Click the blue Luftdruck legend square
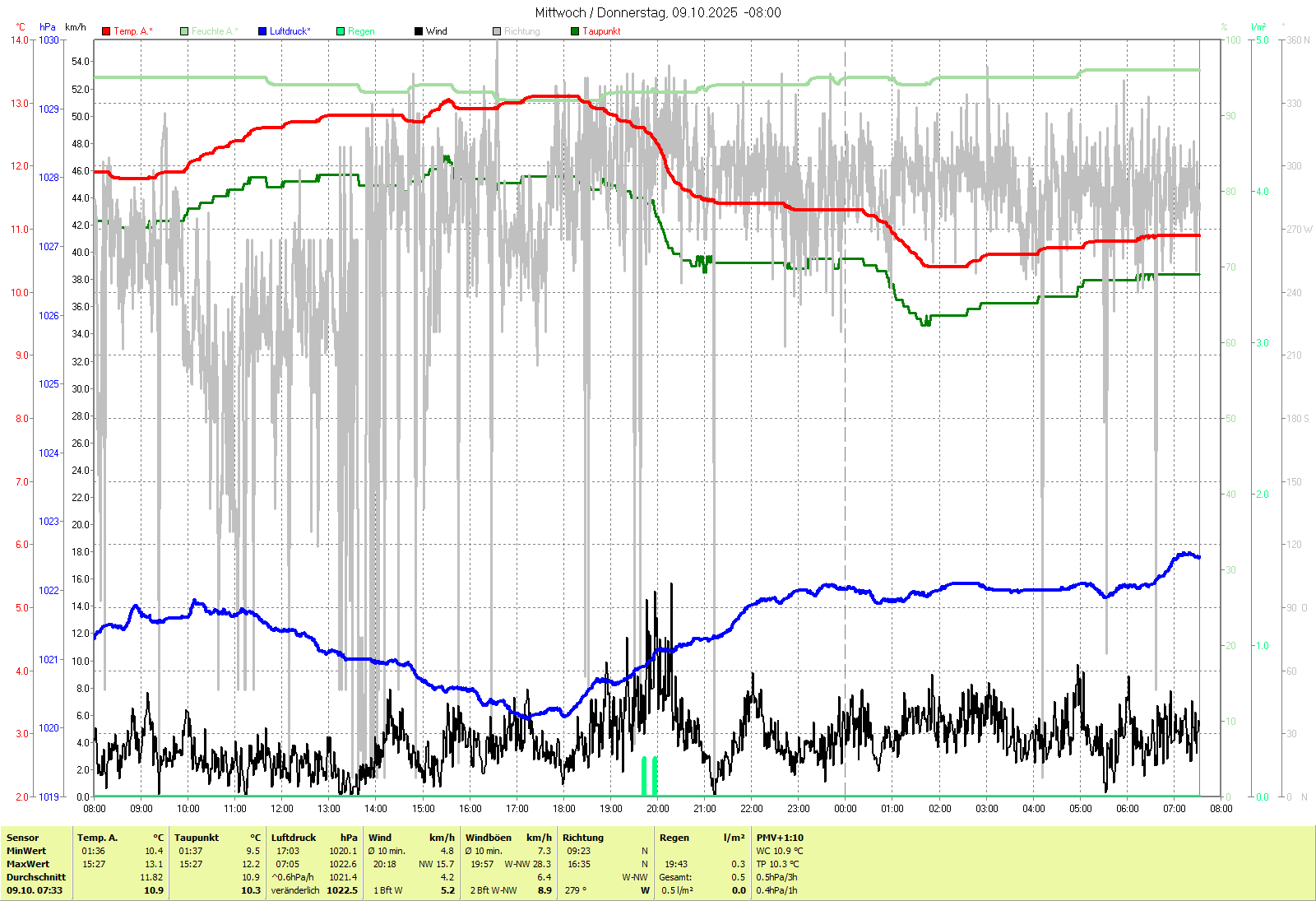Viewport: 1316px width, 901px height. pos(262,31)
